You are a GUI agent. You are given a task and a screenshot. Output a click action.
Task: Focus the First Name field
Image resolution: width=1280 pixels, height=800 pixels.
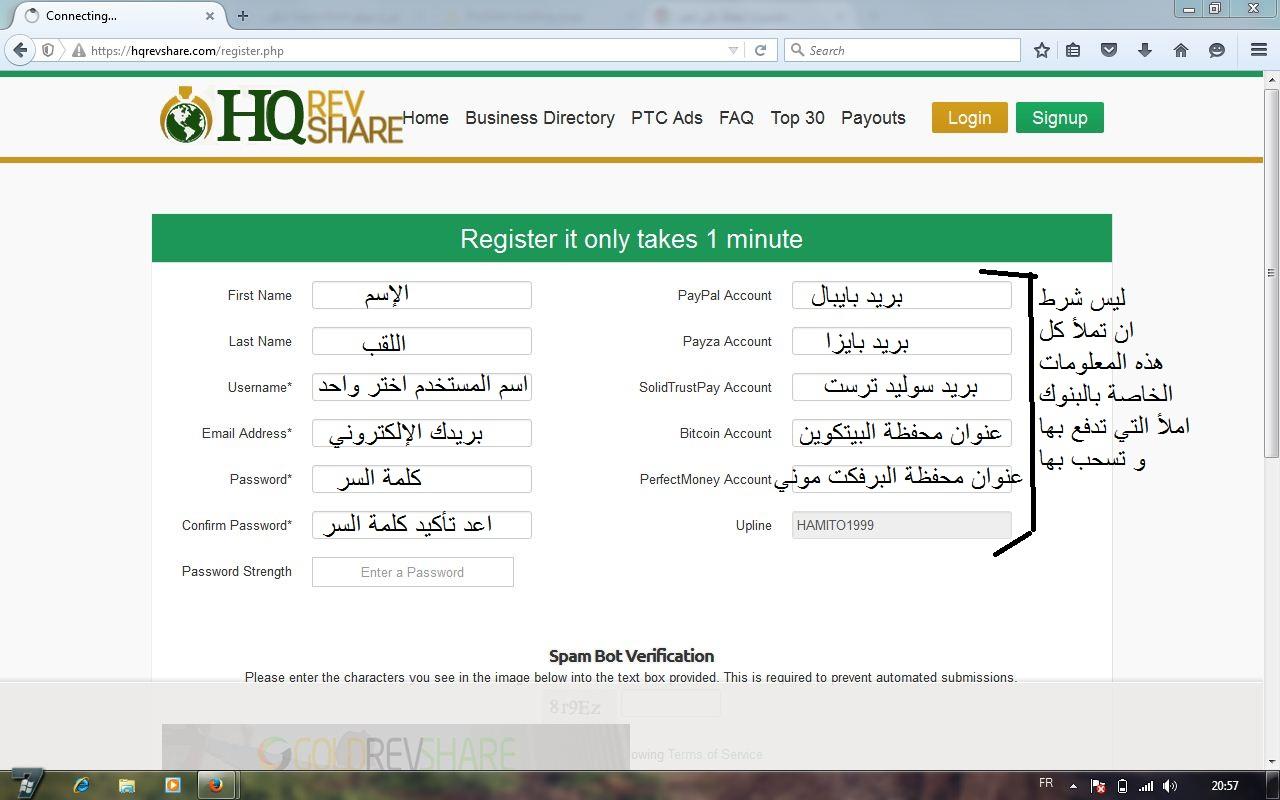click(421, 295)
